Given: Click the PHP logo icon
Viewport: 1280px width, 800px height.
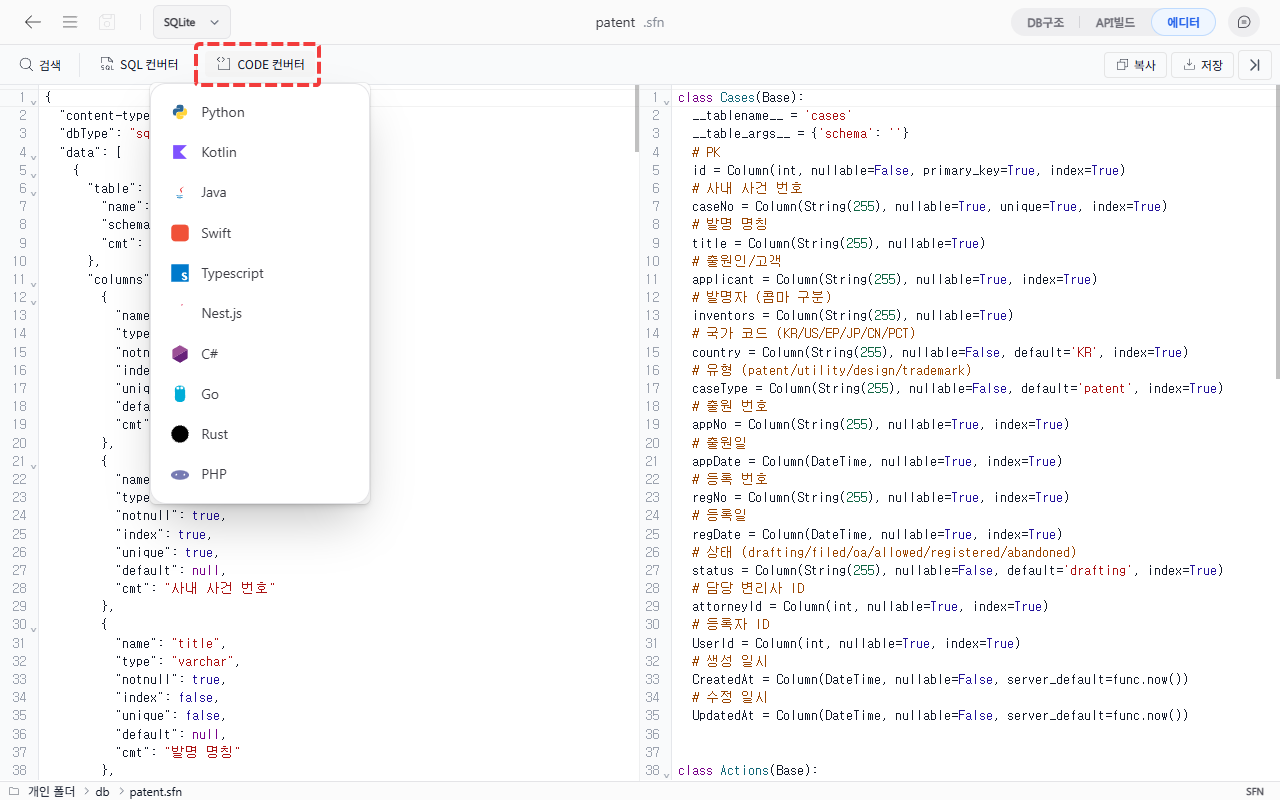Looking at the screenshot, I should (x=180, y=475).
